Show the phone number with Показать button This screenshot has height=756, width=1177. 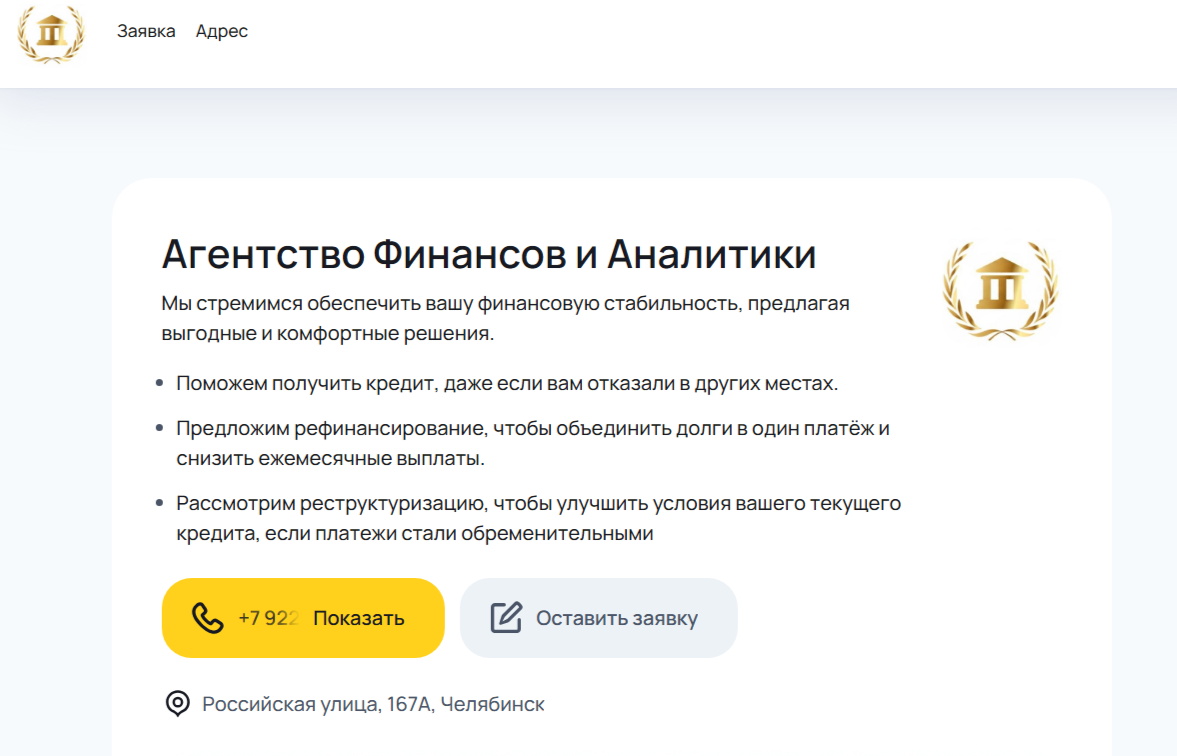click(x=303, y=618)
